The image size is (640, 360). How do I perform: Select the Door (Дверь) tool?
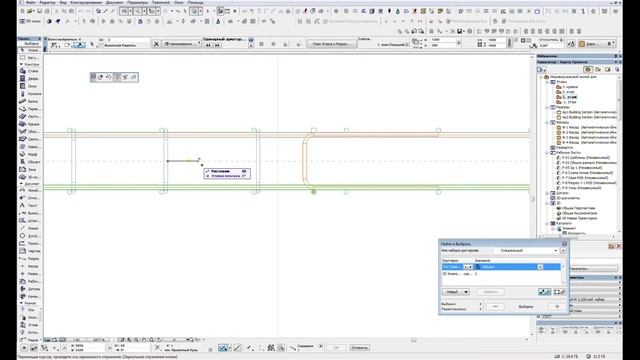29,78
